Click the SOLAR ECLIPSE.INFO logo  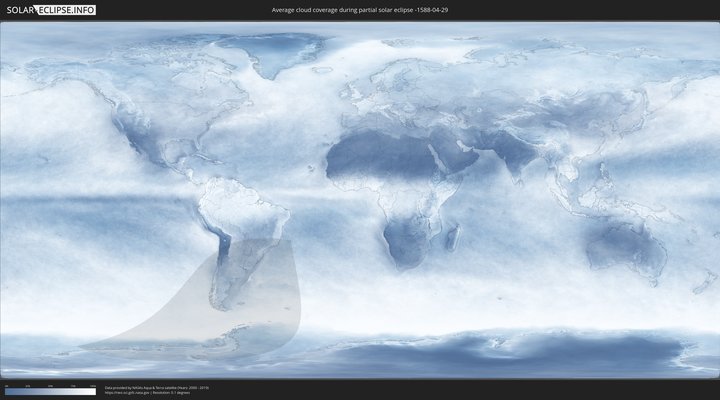click(50, 9)
